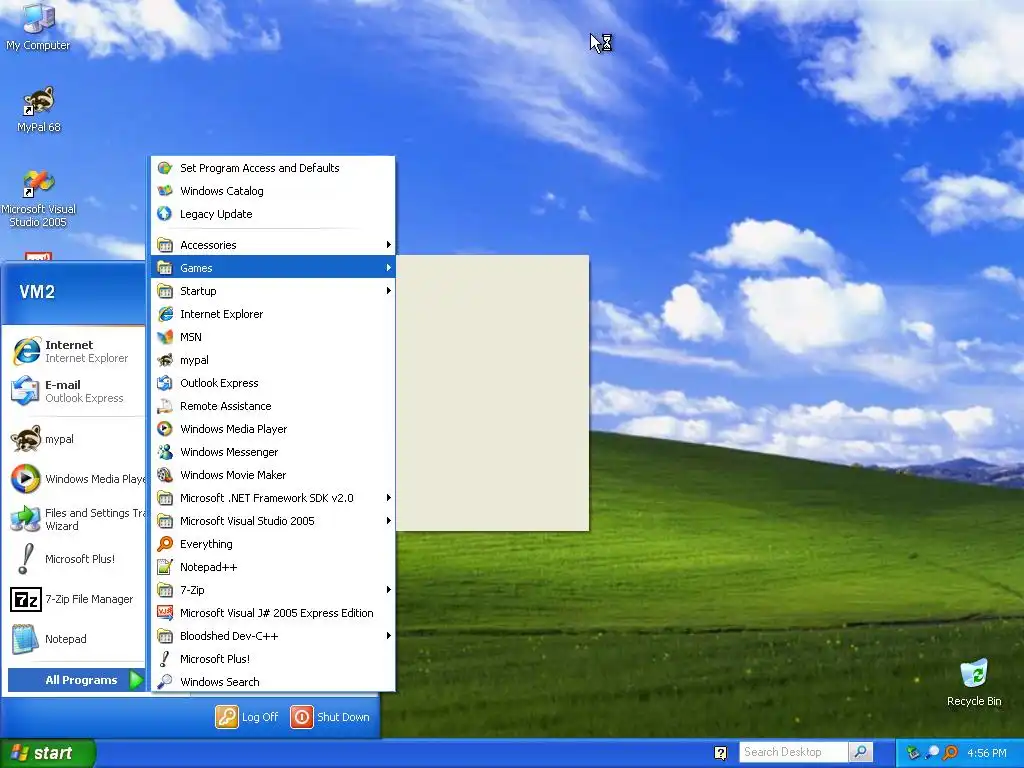
Task: Click the Log Off button
Action: pyautogui.click(x=247, y=717)
